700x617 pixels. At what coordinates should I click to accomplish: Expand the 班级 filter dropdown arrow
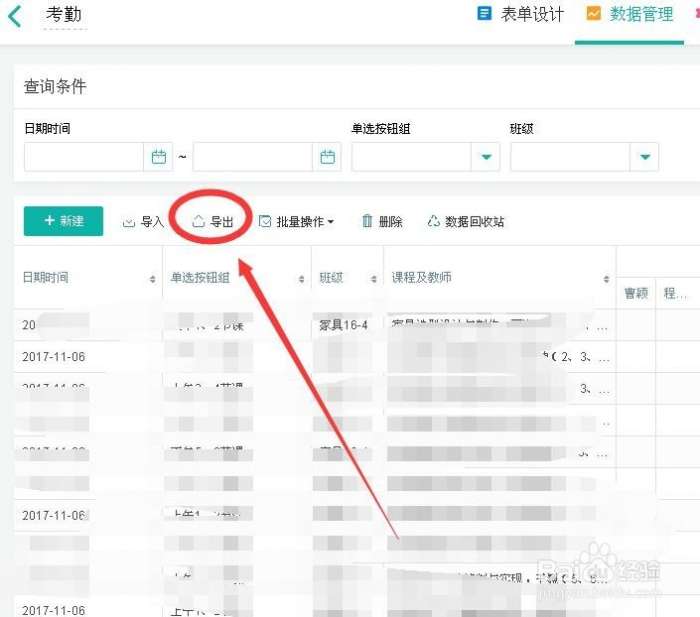[645, 157]
